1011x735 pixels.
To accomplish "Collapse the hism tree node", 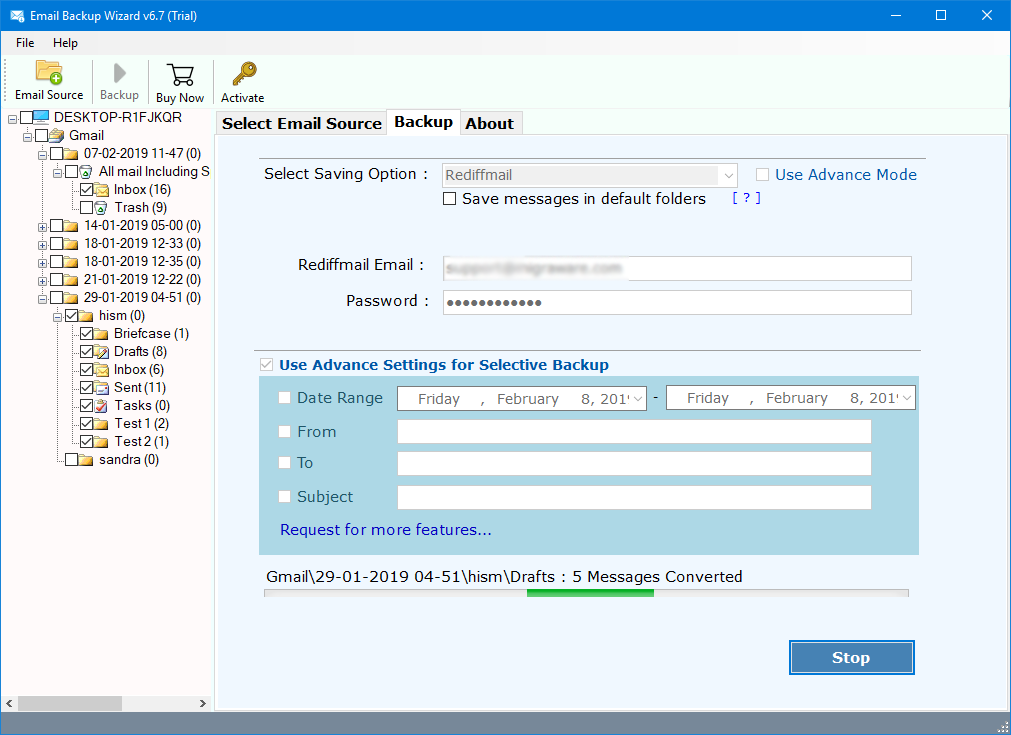I will click(57, 317).
